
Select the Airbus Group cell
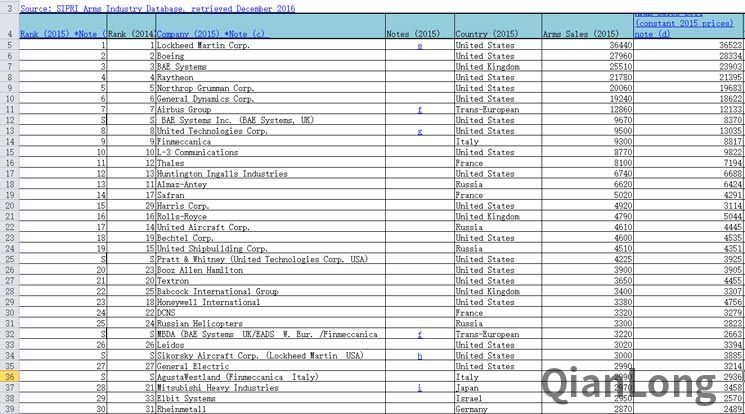pos(270,109)
